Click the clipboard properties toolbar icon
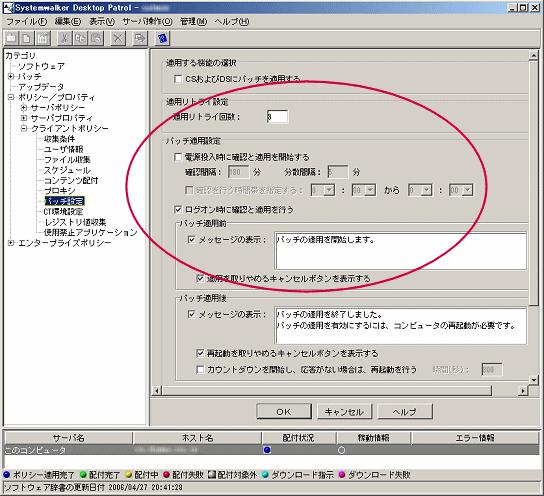Image resolution: width=544 pixels, height=496 pixels. point(43,38)
